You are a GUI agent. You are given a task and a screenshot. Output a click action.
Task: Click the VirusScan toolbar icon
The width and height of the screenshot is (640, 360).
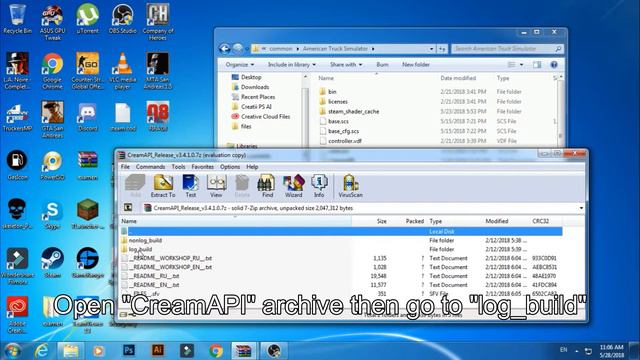(x=350, y=186)
